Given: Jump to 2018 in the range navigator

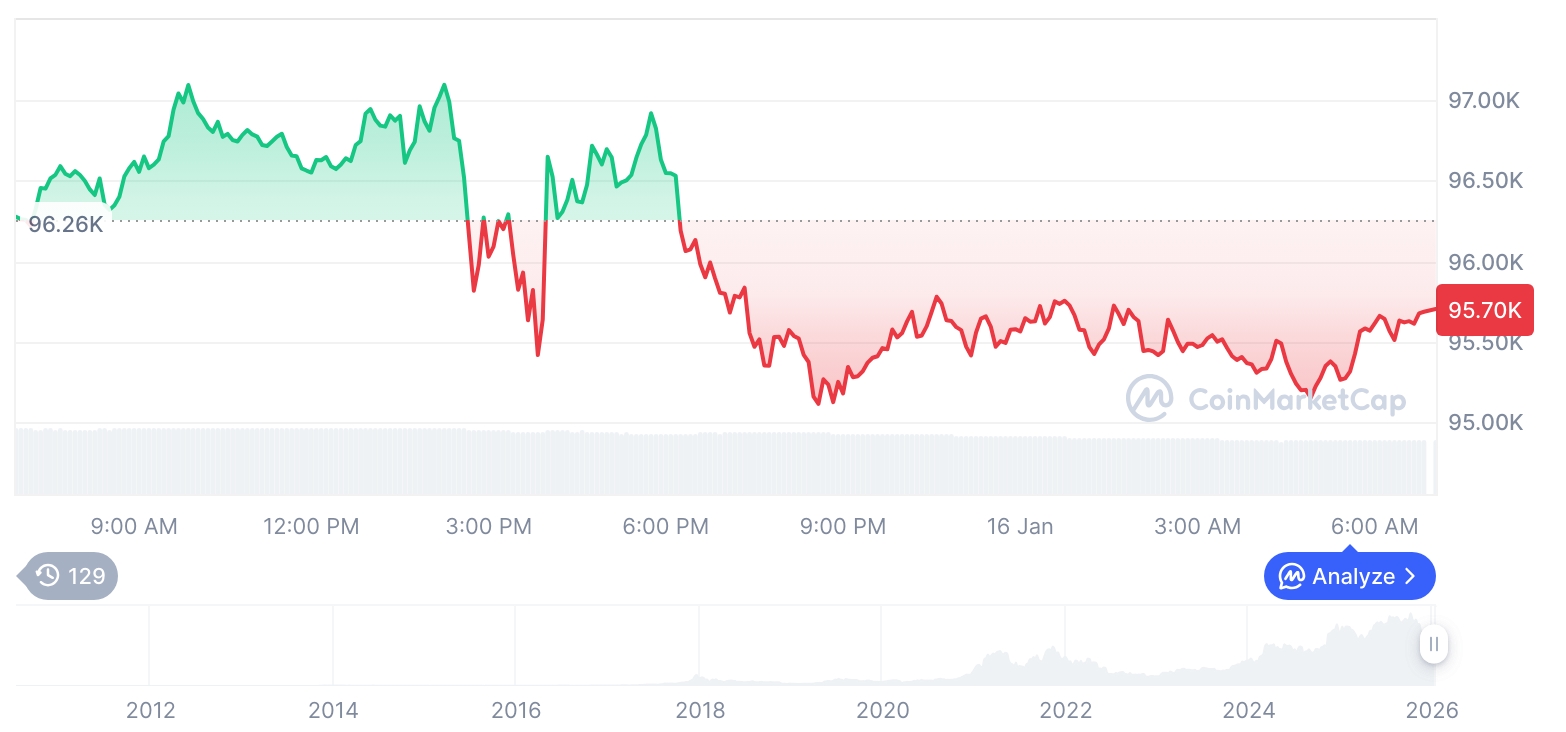Looking at the screenshot, I should click(x=700, y=711).
